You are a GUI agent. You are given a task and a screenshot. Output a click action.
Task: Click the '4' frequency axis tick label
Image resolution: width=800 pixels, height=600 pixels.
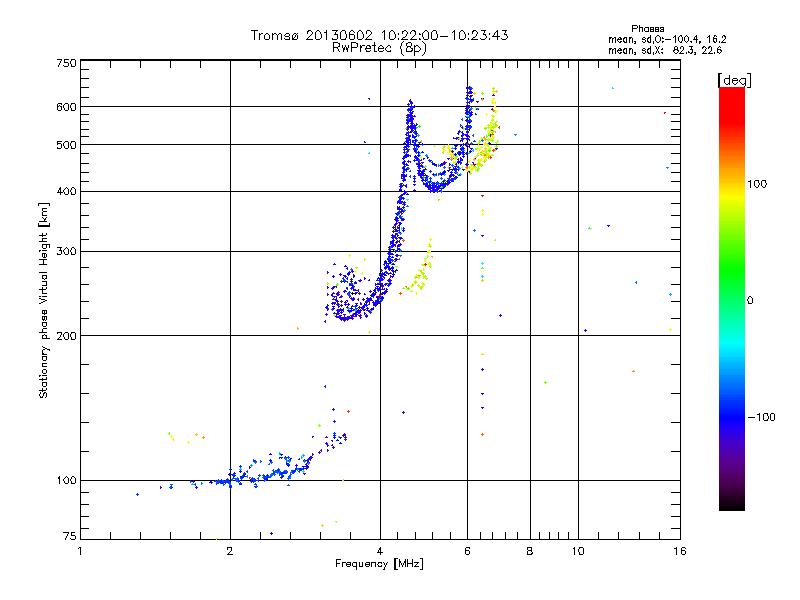point(380,551)
